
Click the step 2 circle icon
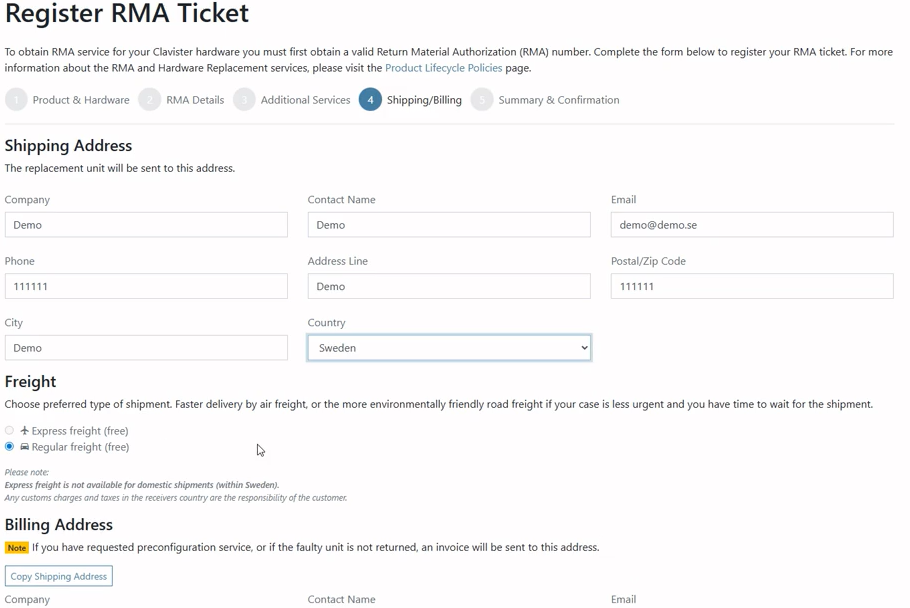coord(150,100)
